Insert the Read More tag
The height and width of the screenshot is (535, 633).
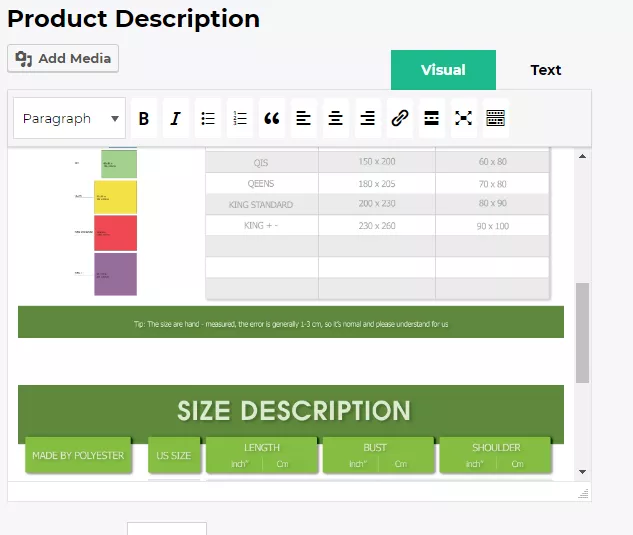[432, 118]
